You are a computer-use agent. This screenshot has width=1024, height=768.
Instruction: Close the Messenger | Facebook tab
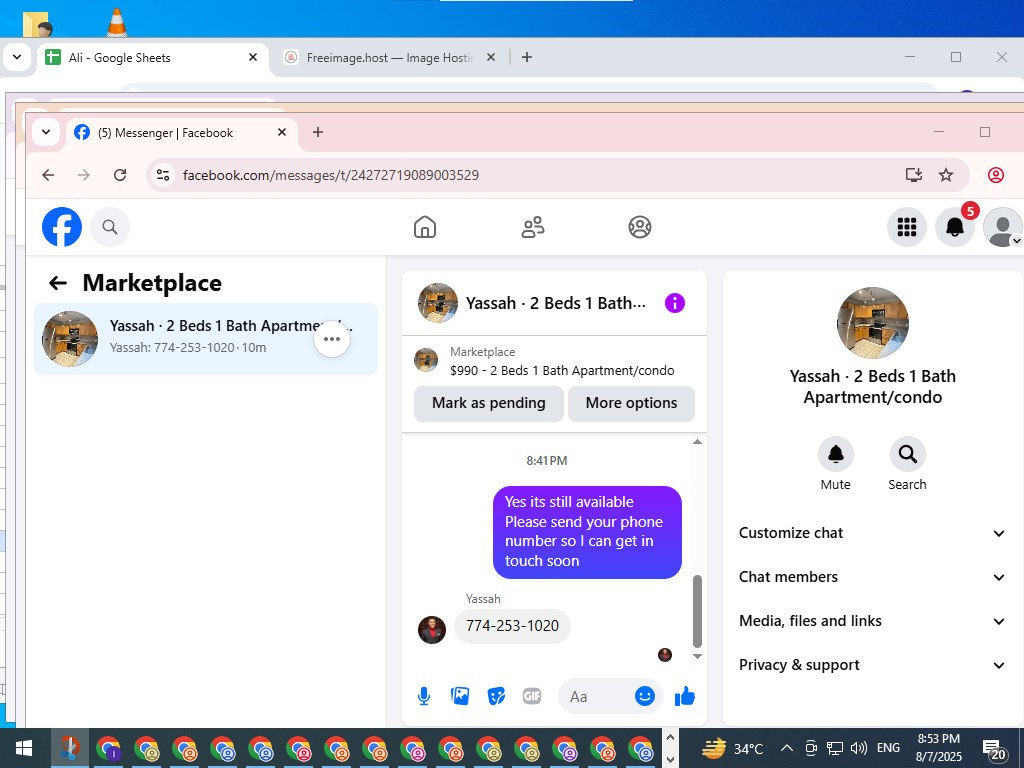click(281, 132)
